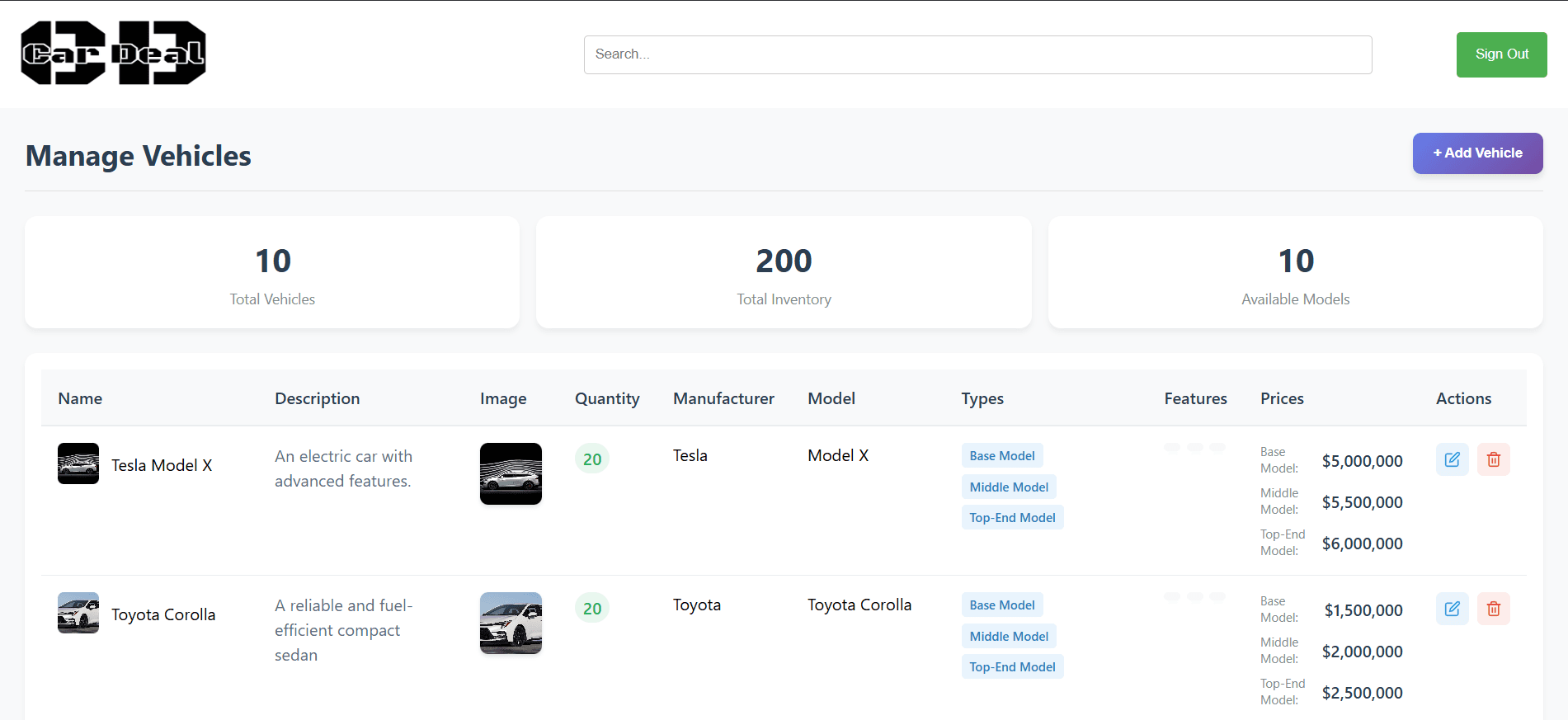
Task: Click the quantity 20 badge for Toyota
Action: (591, 608)
